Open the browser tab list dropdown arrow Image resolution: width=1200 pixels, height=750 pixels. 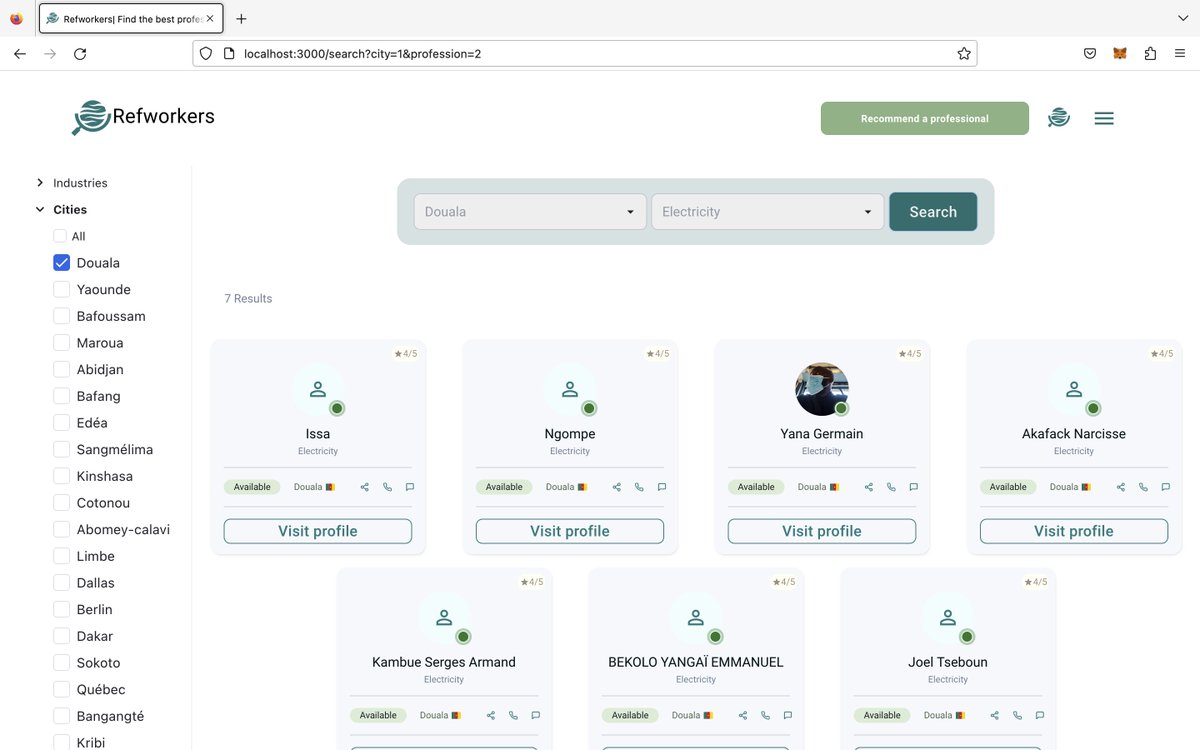(1183, 19)
